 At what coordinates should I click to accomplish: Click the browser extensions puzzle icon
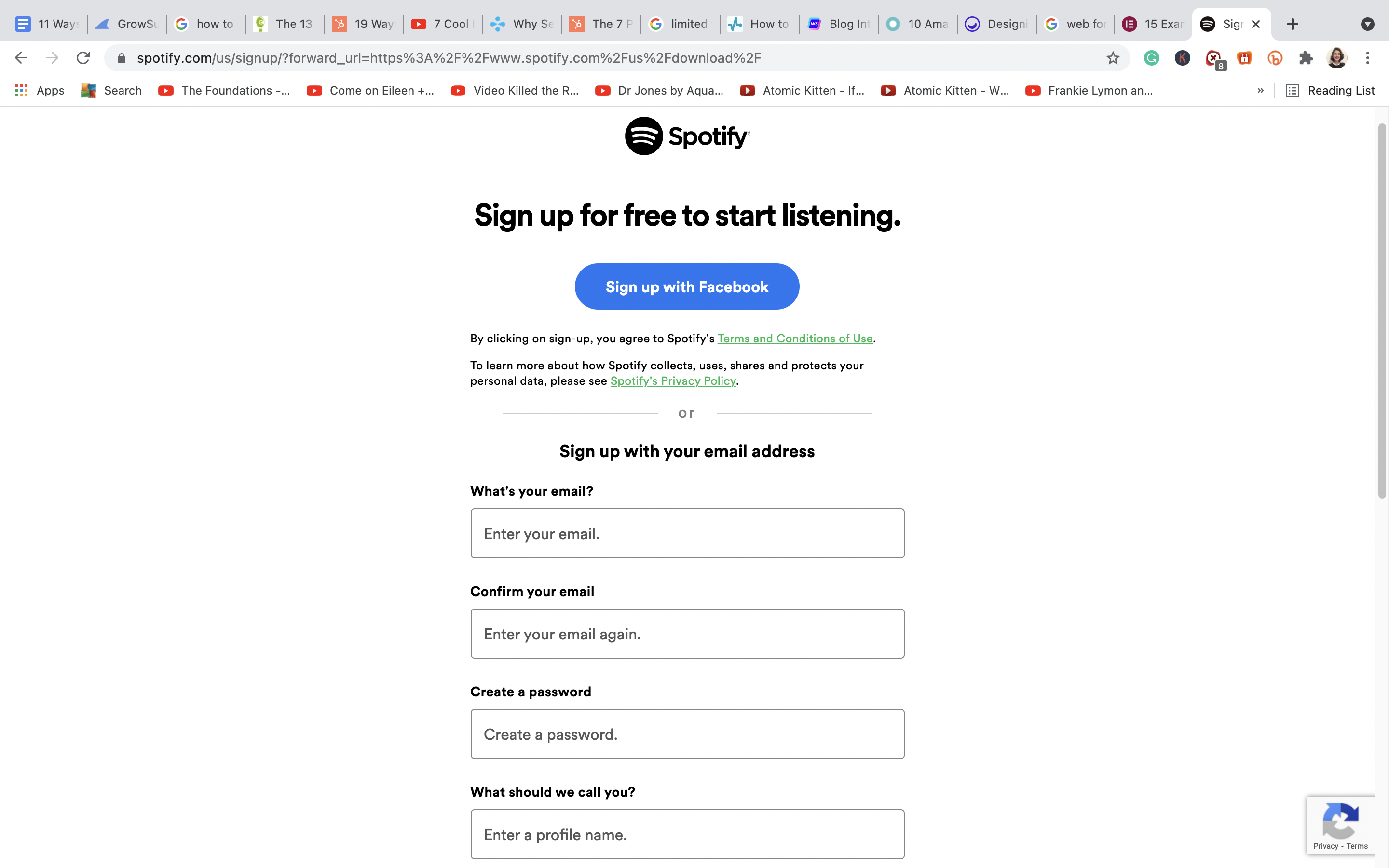[1306, 58]
